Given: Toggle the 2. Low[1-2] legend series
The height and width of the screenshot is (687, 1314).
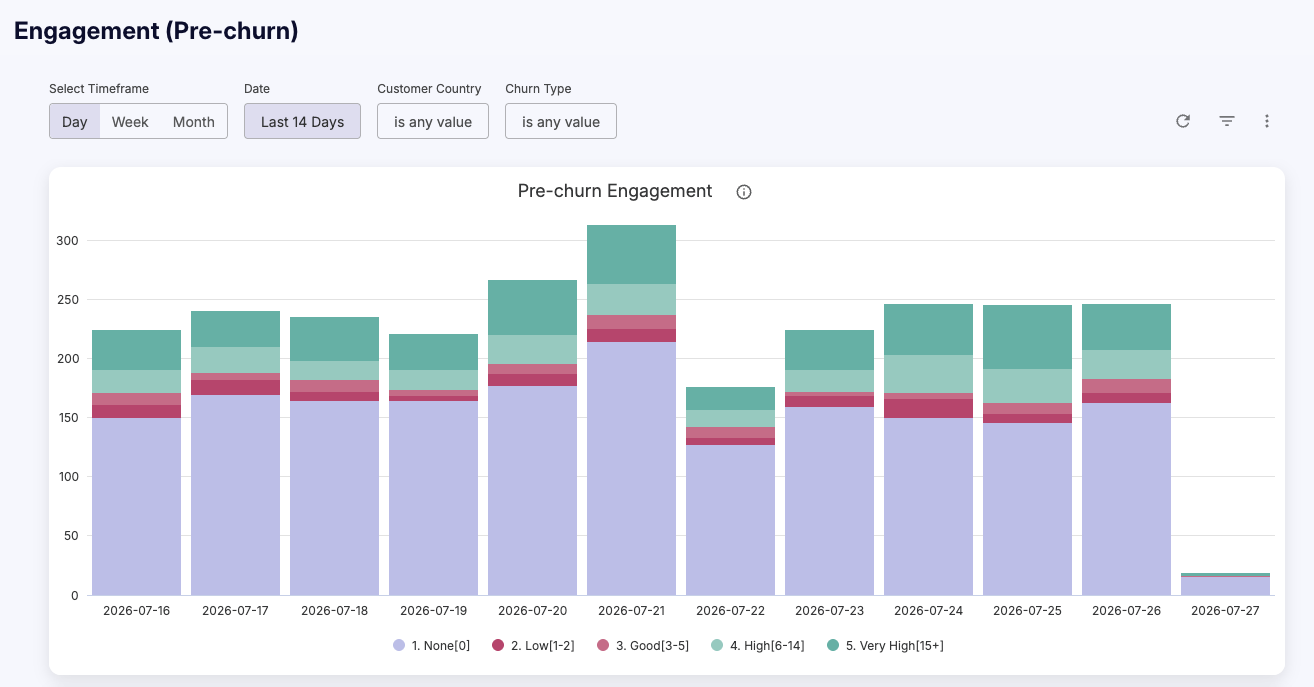Looking at the screenshot, I should pos(533,646).
